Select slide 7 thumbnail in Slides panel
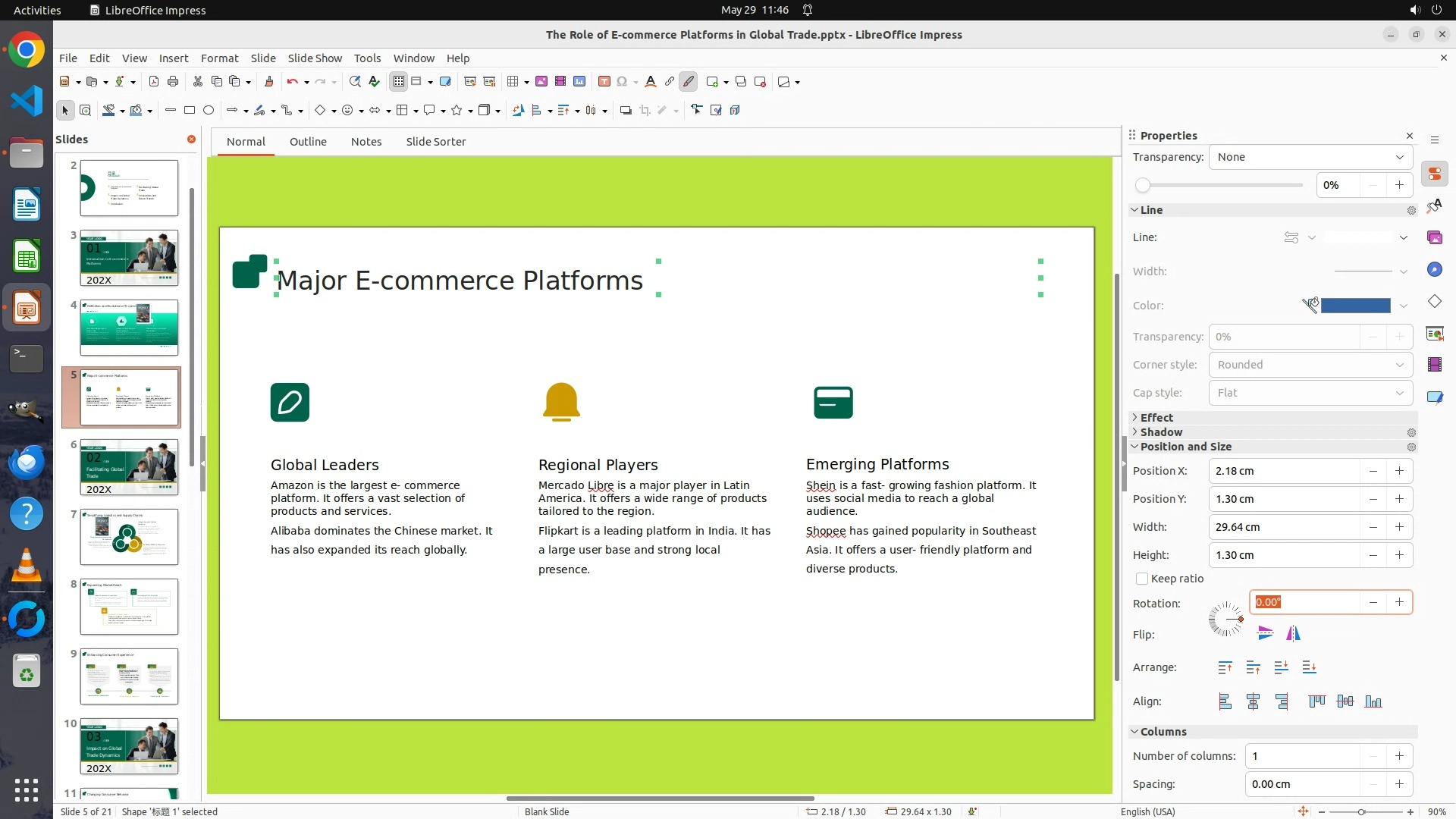 (x=129, y=537)
